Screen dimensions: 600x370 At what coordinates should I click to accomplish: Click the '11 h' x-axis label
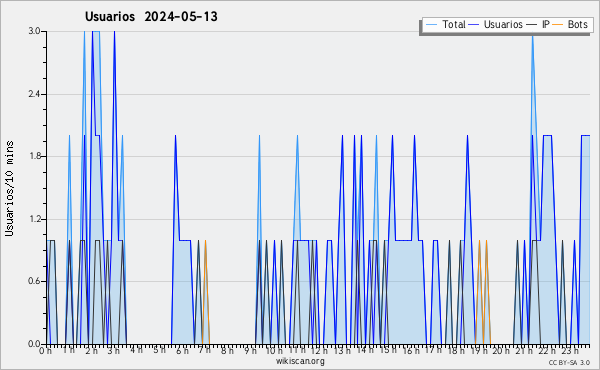pyautogui.click(x=297, y=350)
